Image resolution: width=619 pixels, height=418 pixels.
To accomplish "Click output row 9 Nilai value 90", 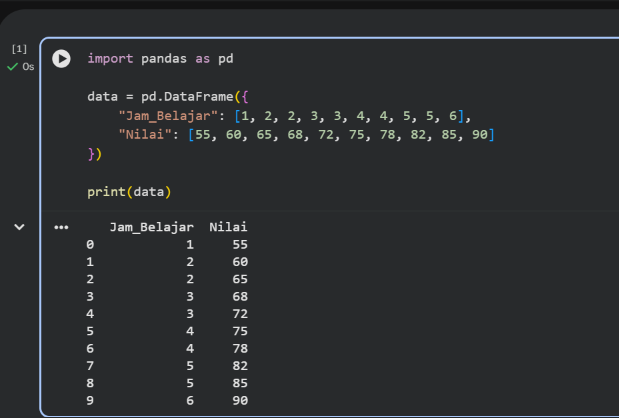I will [240, 401].
